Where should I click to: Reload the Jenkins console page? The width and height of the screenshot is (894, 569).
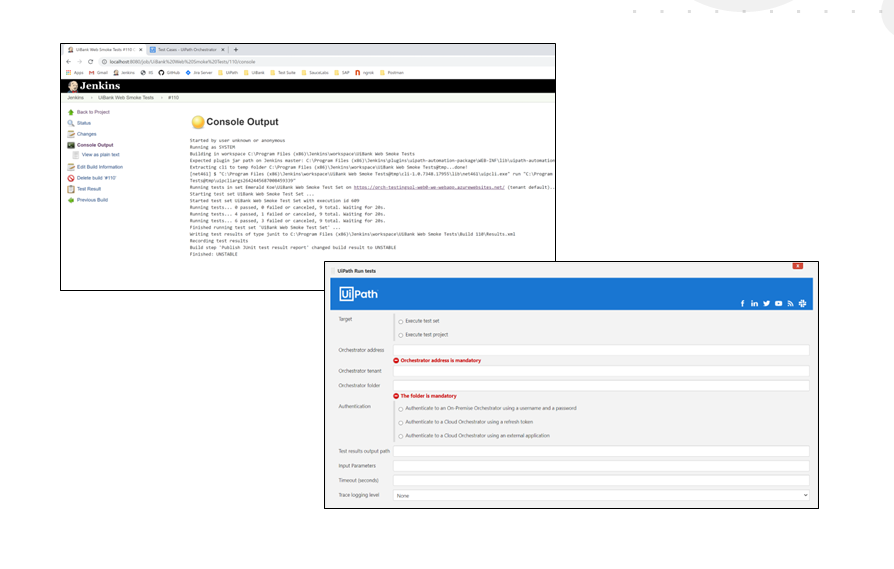tap(91, 62)
